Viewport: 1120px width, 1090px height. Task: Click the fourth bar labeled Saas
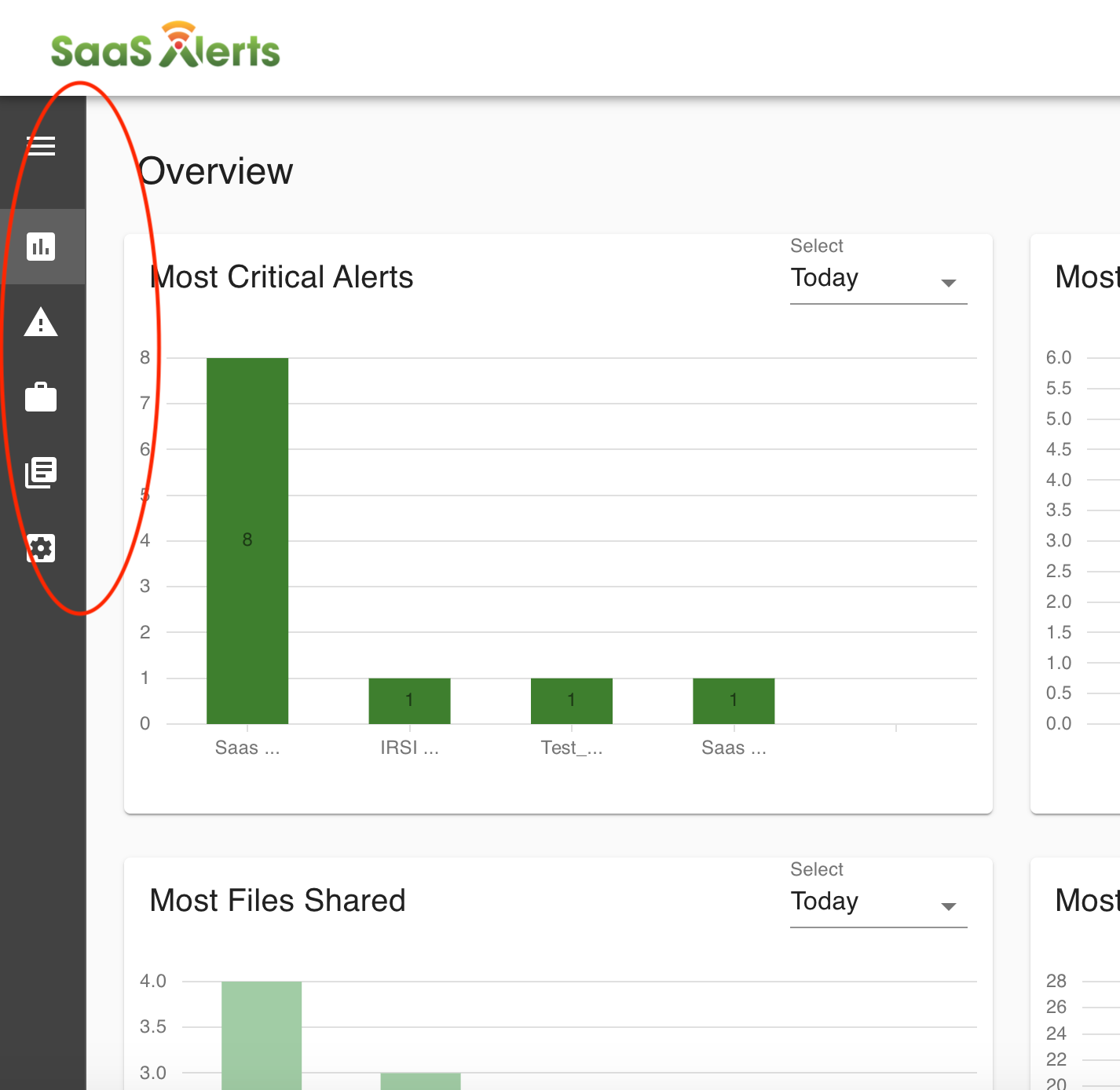tap(734, 700)
